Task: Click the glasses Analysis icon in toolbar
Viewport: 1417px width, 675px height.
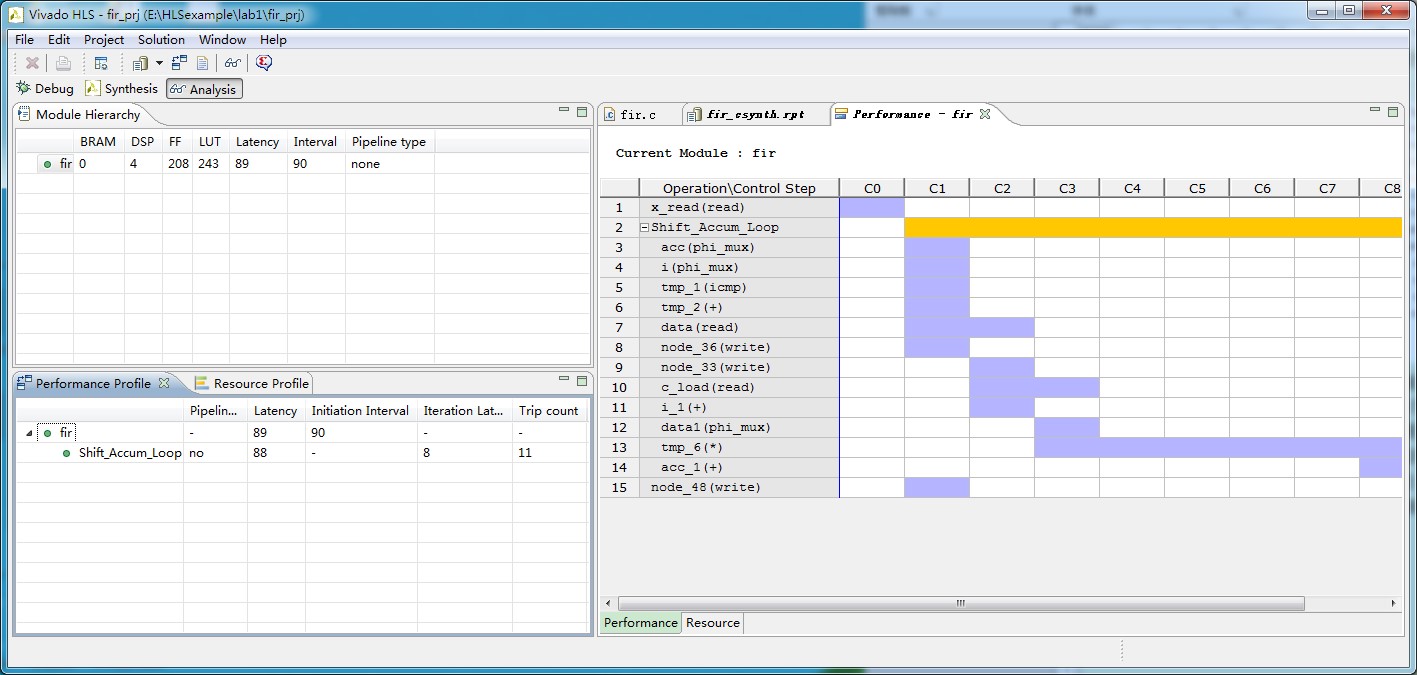Action: coord(232,63)
